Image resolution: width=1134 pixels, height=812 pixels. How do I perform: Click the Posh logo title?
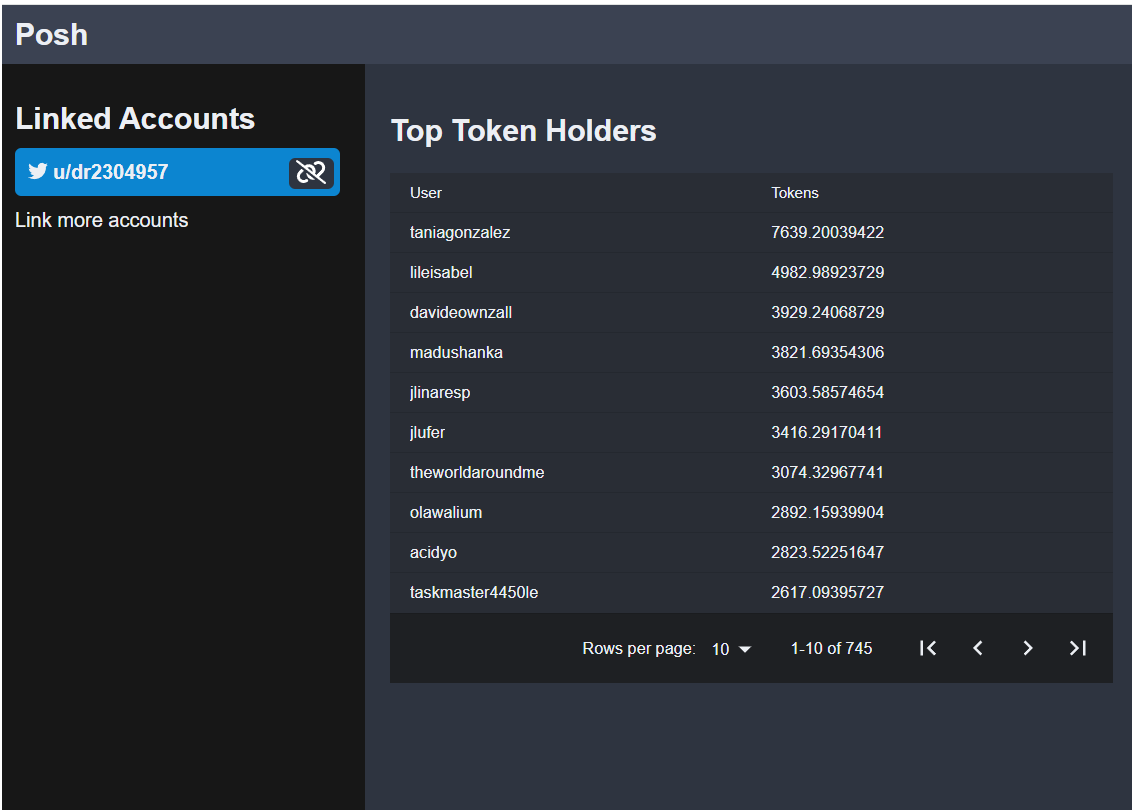click(x=51, y=35)
